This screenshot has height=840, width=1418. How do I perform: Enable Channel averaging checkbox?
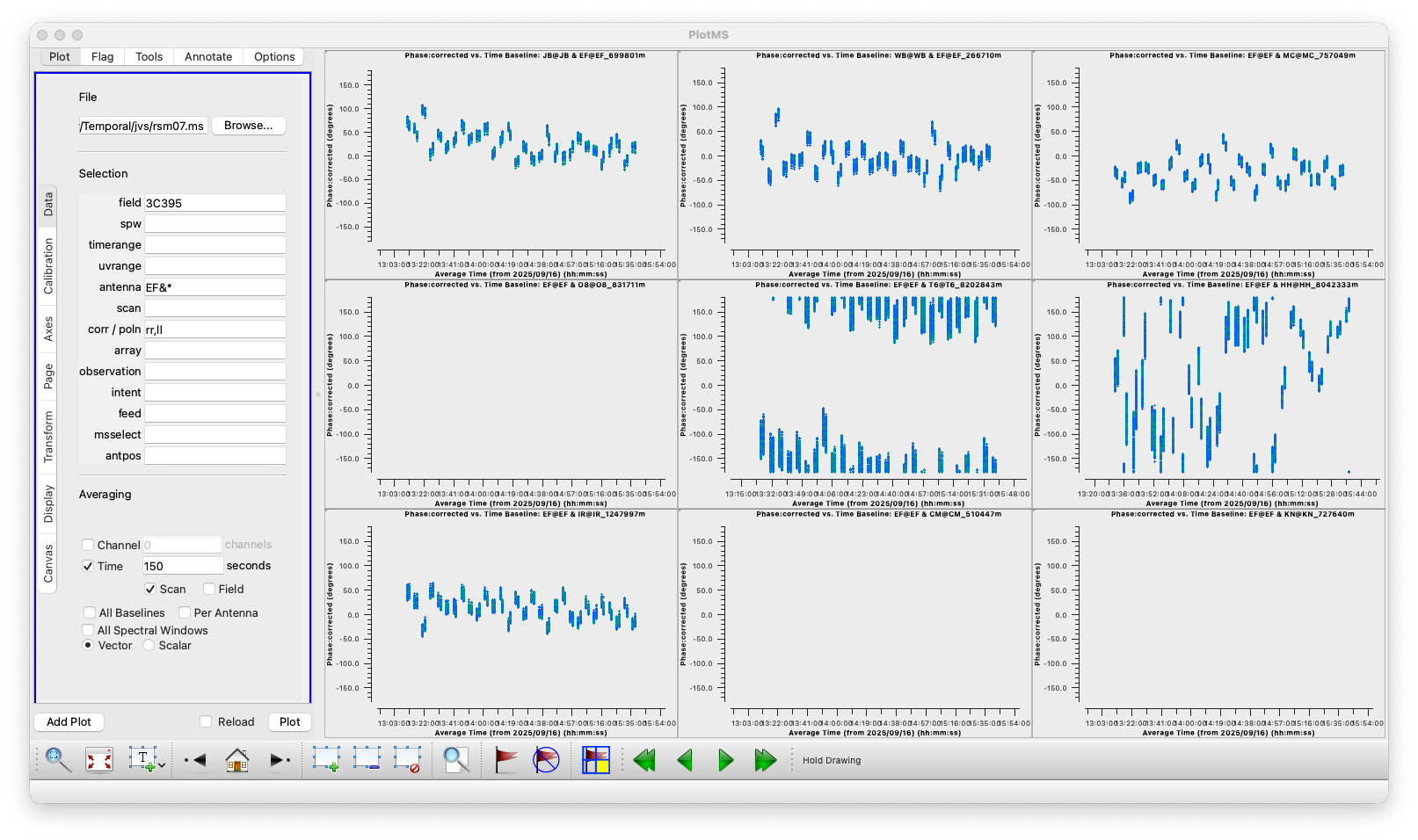click(88, 545)
